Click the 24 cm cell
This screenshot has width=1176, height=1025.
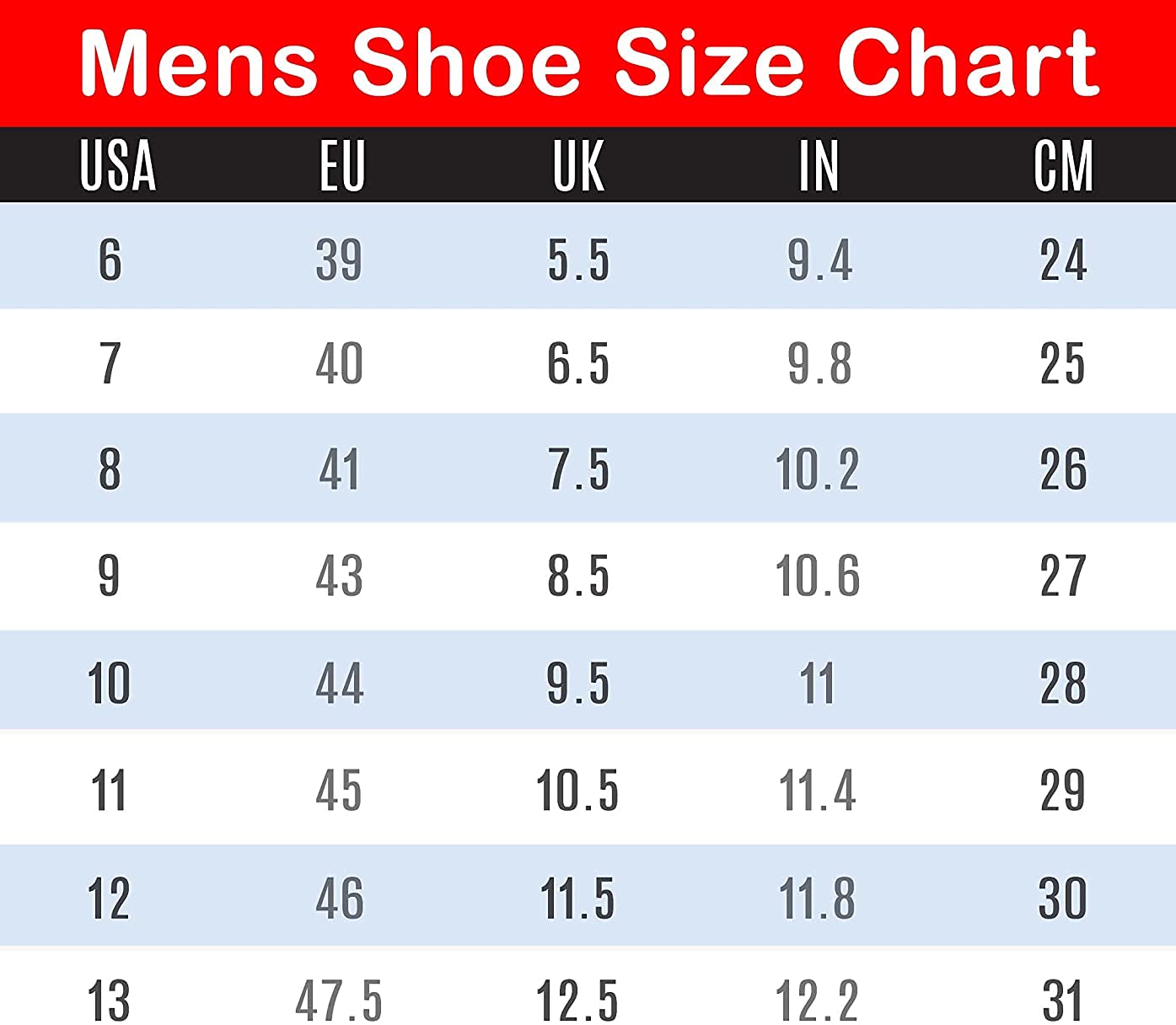(1063, 260)
